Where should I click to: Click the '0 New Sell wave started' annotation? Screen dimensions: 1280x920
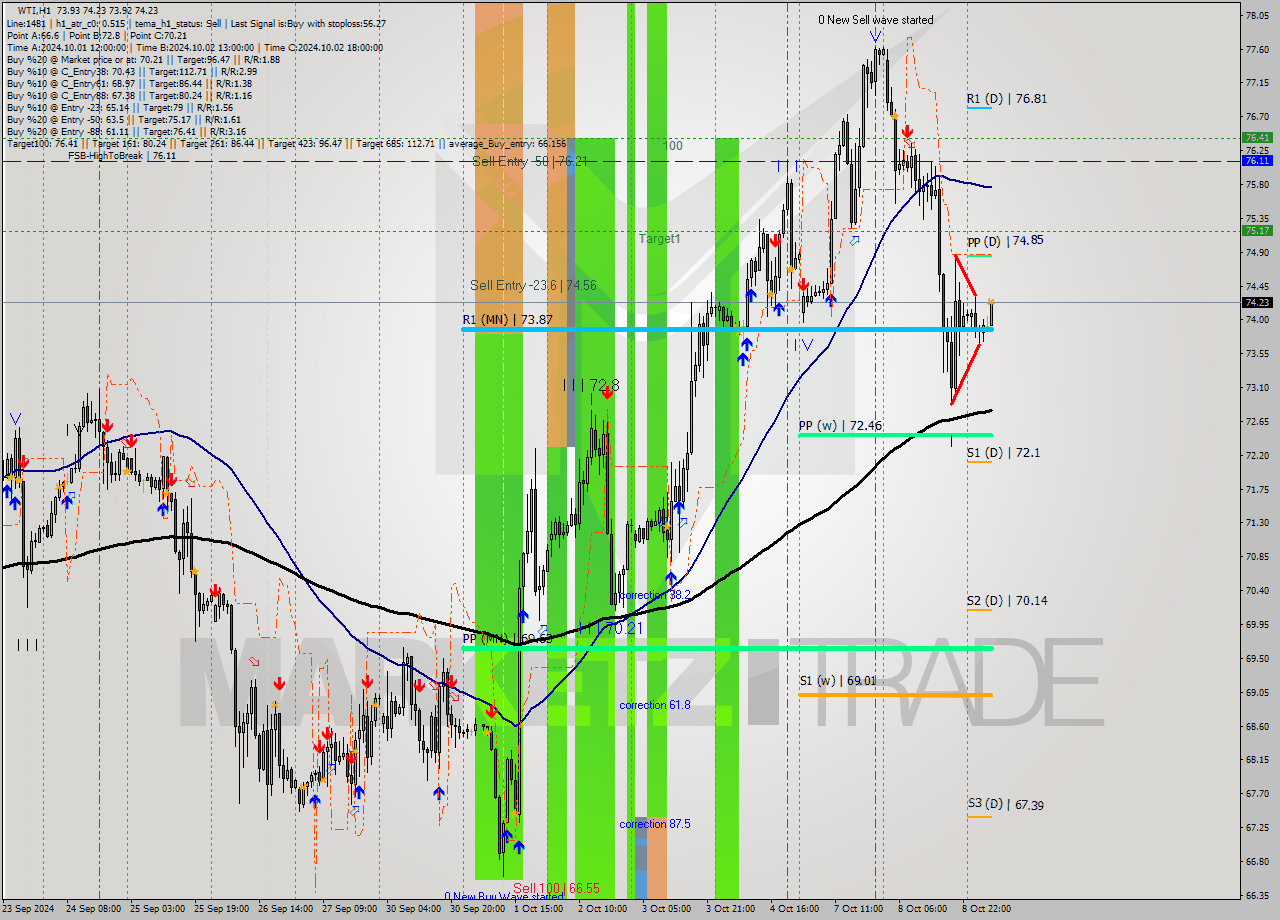click(876, 20)
